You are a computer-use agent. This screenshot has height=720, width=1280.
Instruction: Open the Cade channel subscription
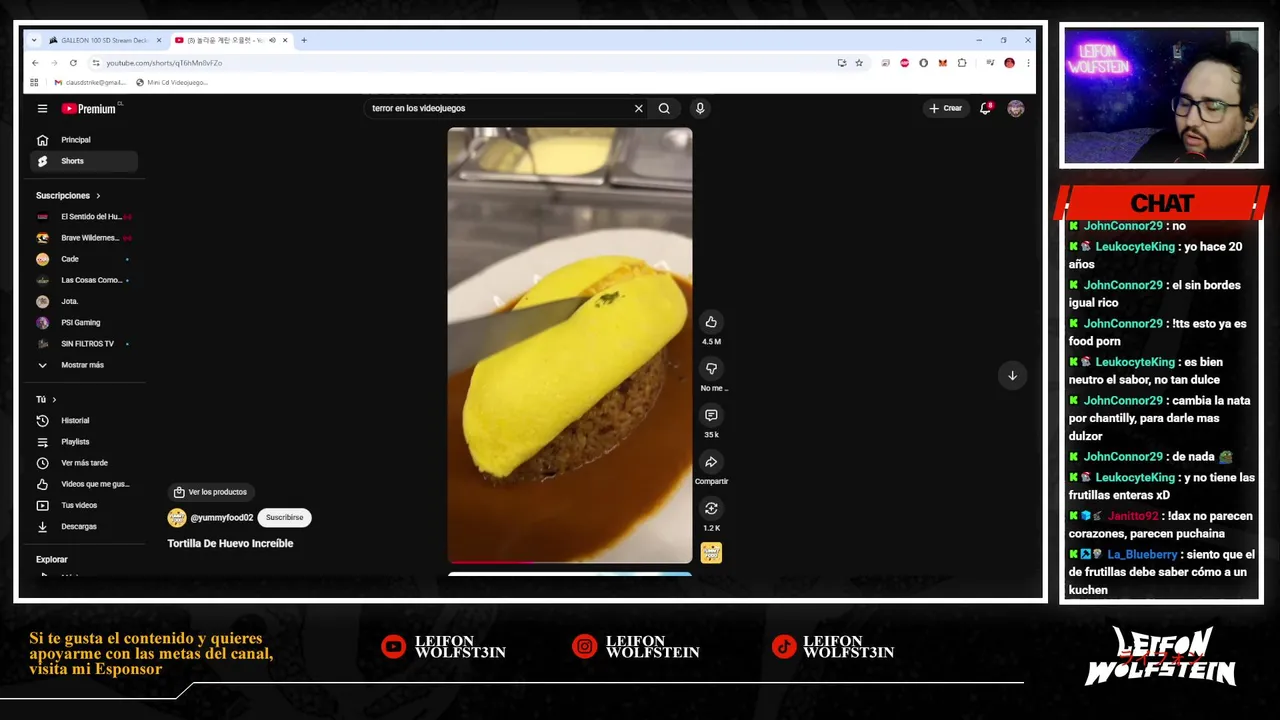pyautogui.click(x=85, y=259)
